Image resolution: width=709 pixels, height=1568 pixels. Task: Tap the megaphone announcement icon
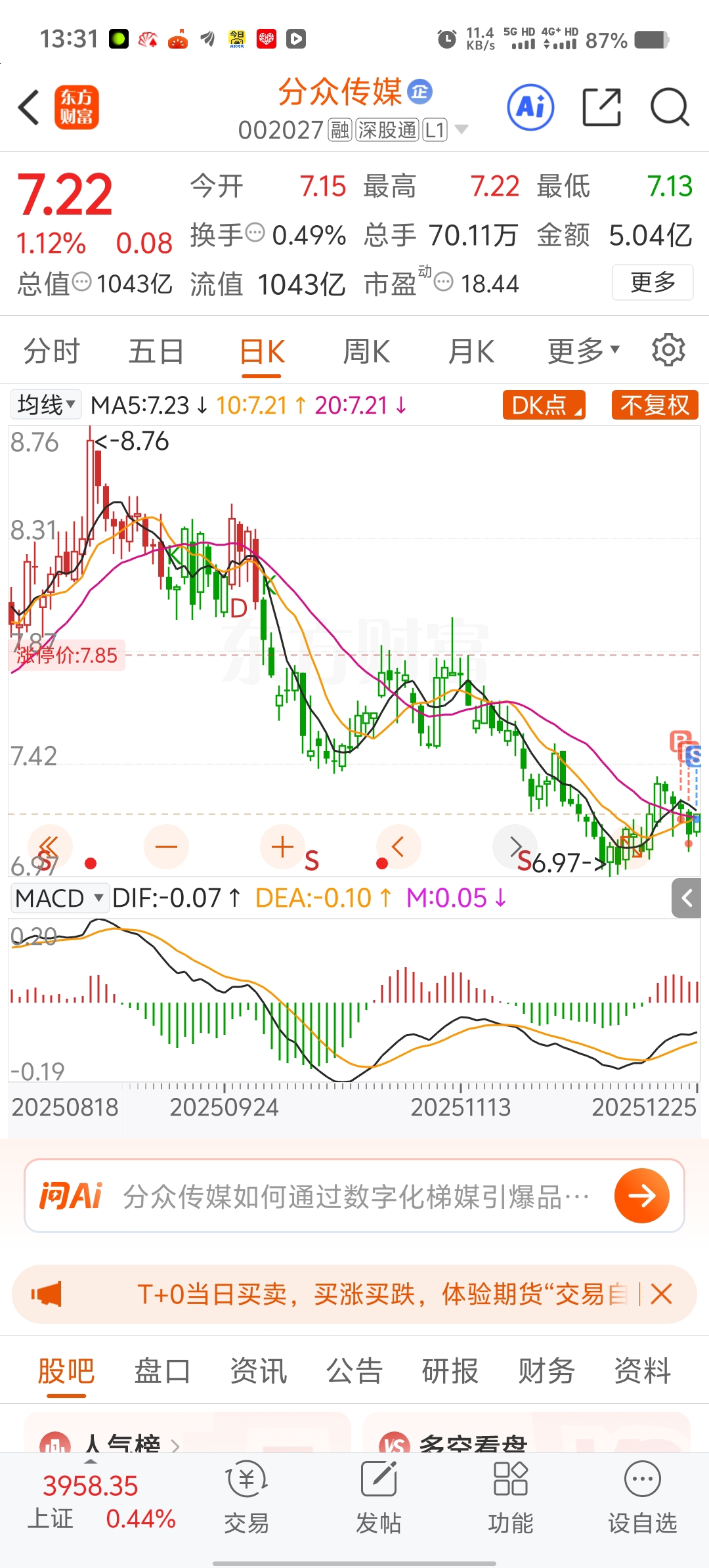pos(47,1294)
